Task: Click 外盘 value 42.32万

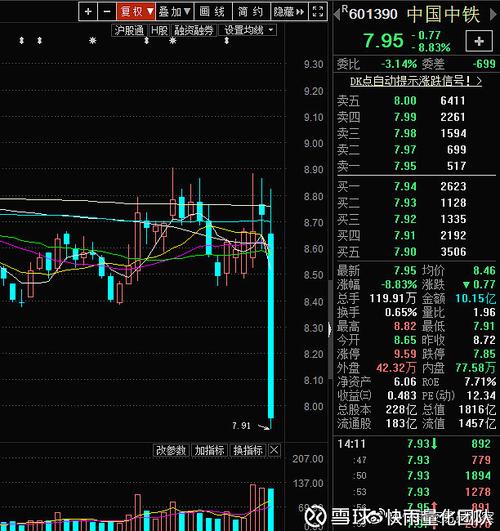Action: (x=396, y=368)
